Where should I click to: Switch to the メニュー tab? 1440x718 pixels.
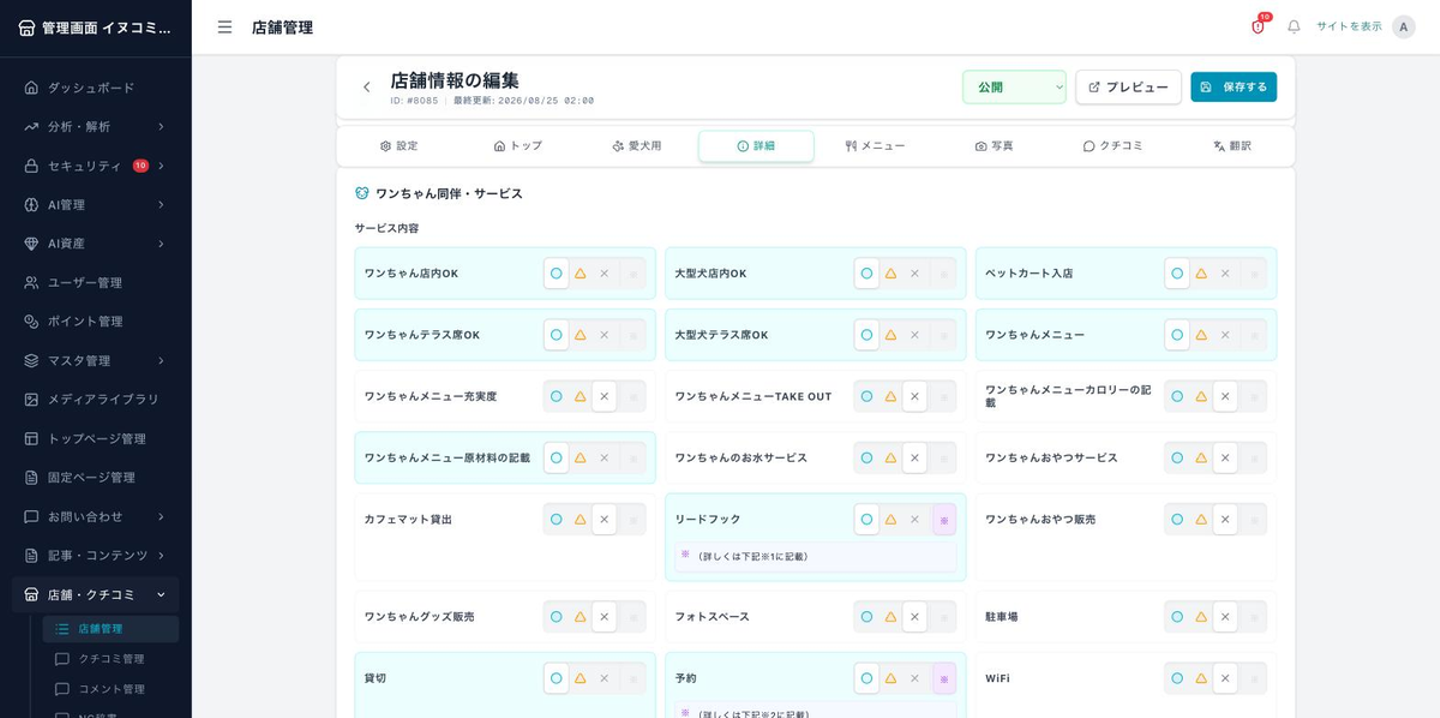875,146
